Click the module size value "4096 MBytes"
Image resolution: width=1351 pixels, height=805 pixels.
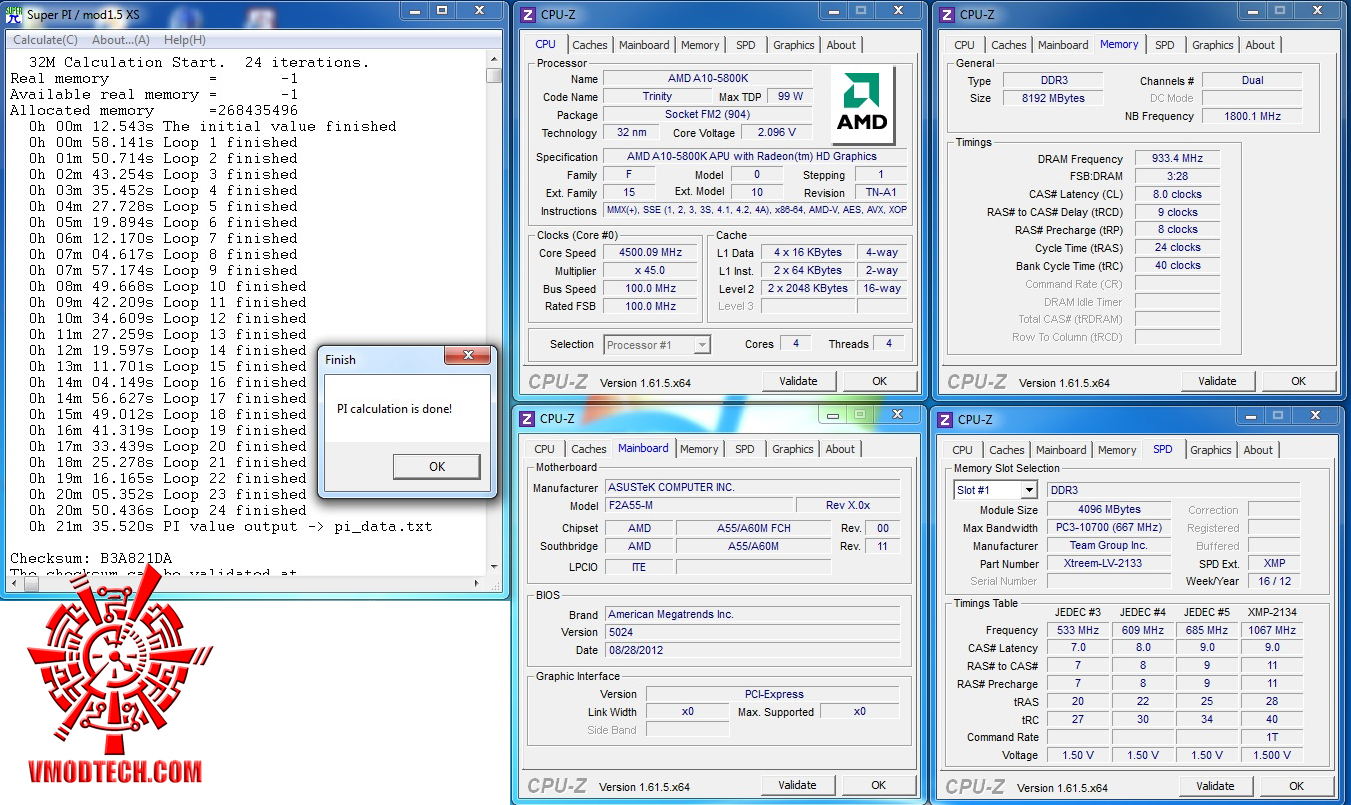point(1110,509)
